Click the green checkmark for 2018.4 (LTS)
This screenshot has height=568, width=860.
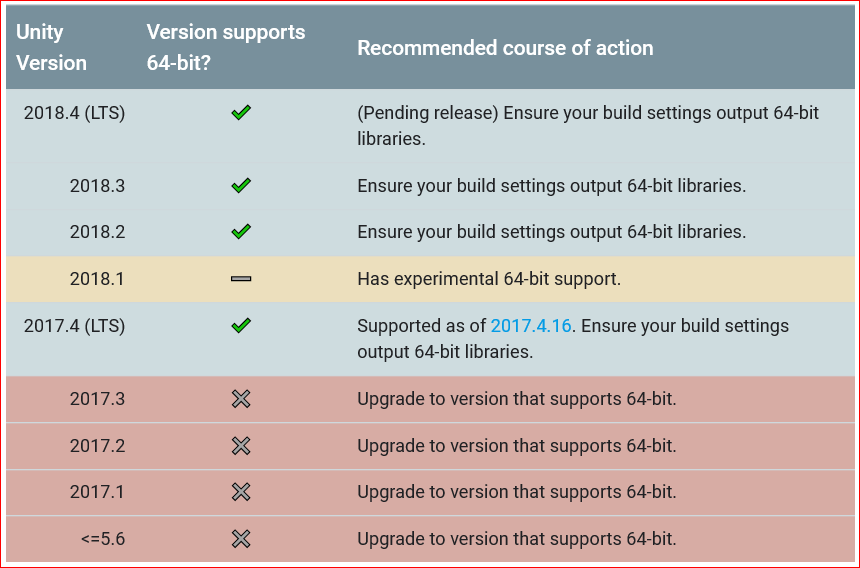[x=241, y=113]
